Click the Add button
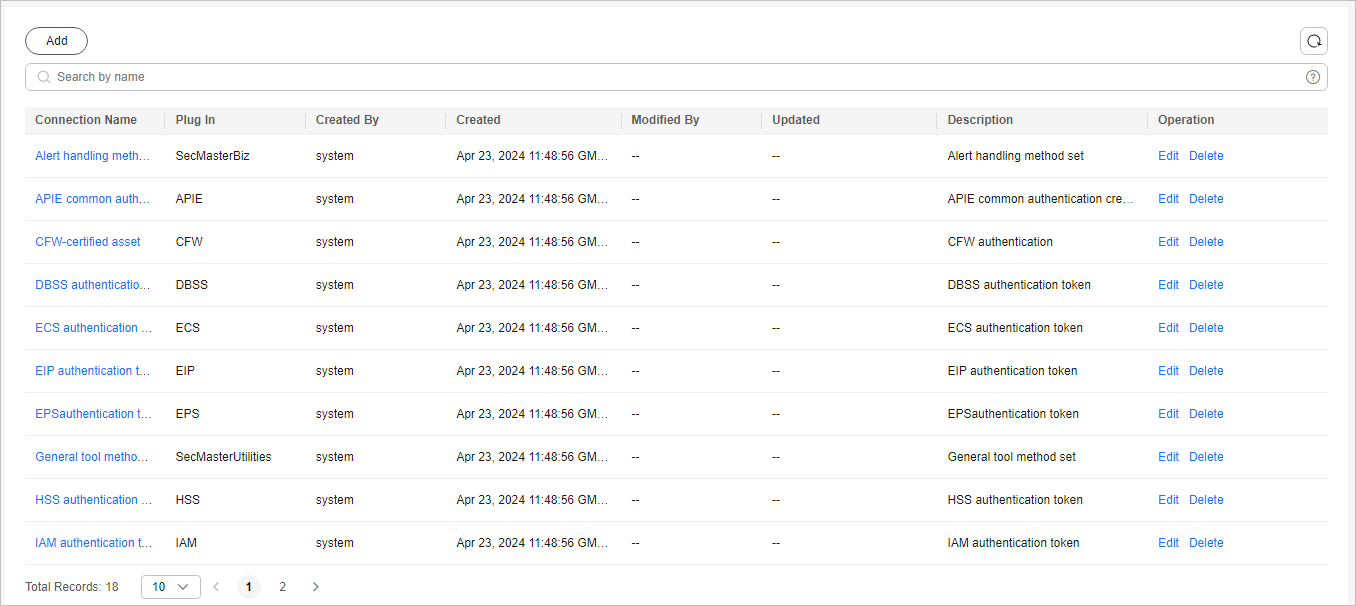 point(57,41)
